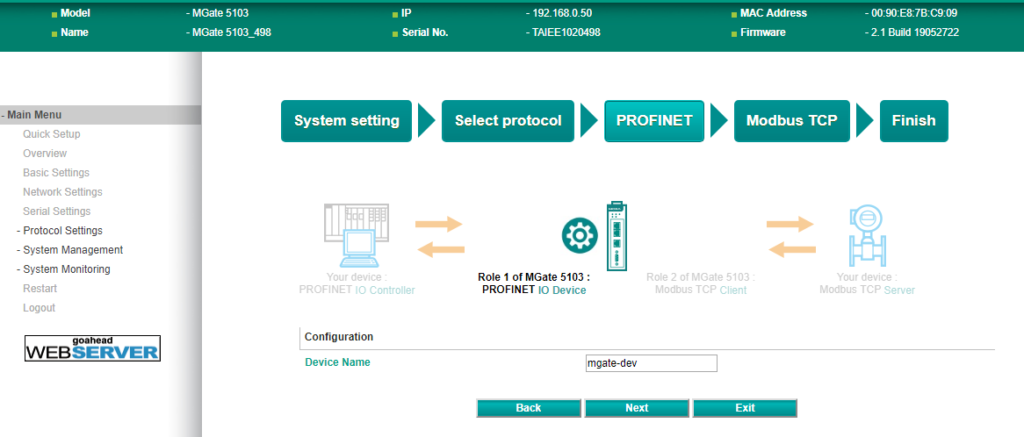The height and width of the screenshot is (437, 1024).
Task: Open the Finish wizard step
Action: coord(914,121)
